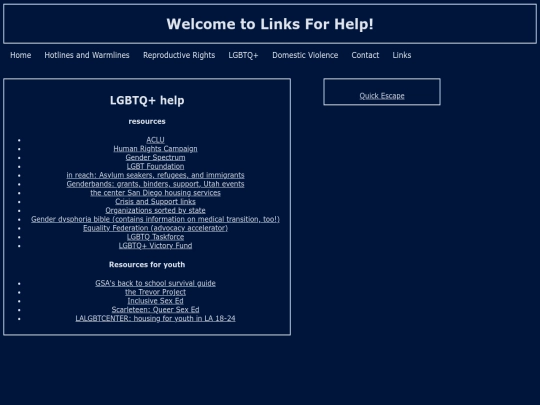540x405 pixels.
Task: Open the Reproductive Rights section
Action: 179,55
